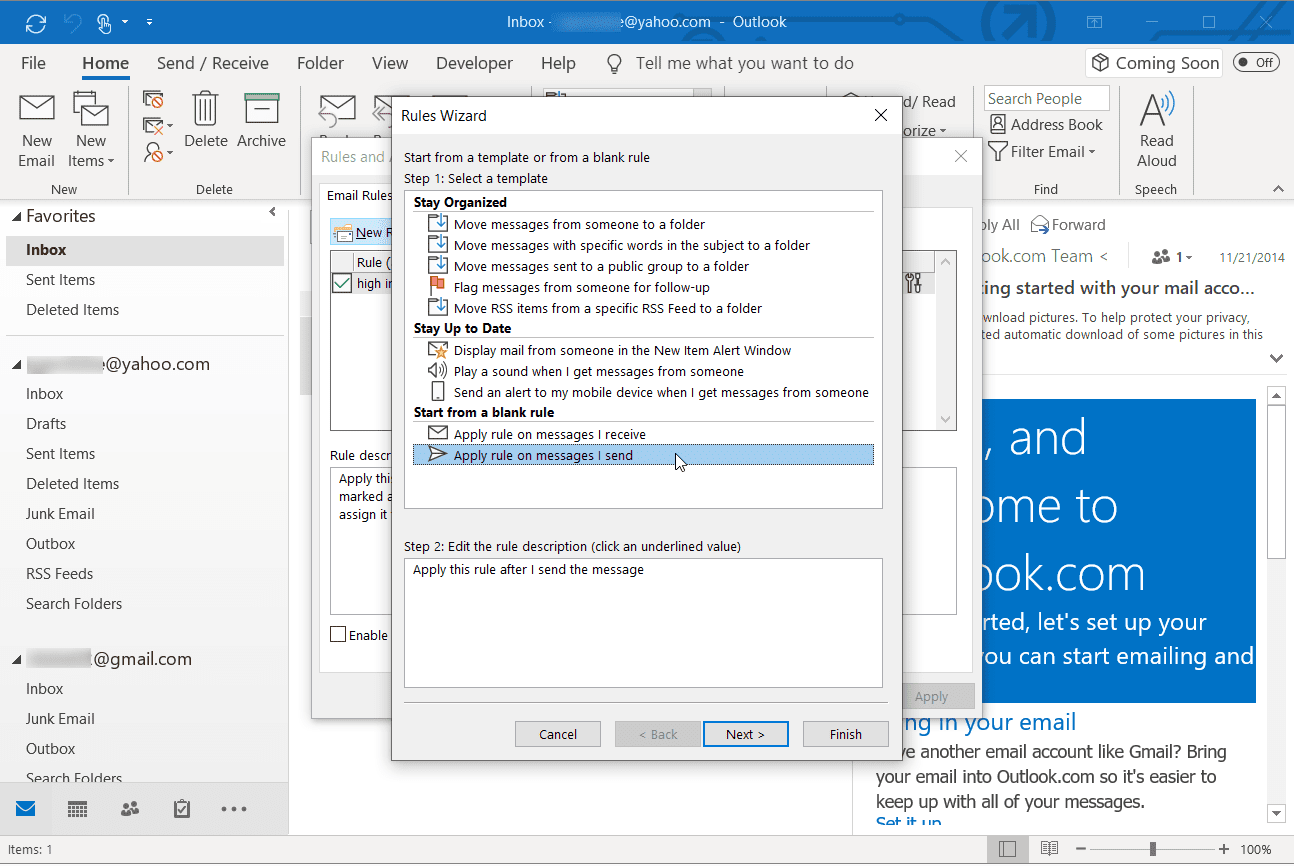Switch to Mail view in navigation bar
Viewport: 1294px width, 866px height.
[x=26, y=808]
